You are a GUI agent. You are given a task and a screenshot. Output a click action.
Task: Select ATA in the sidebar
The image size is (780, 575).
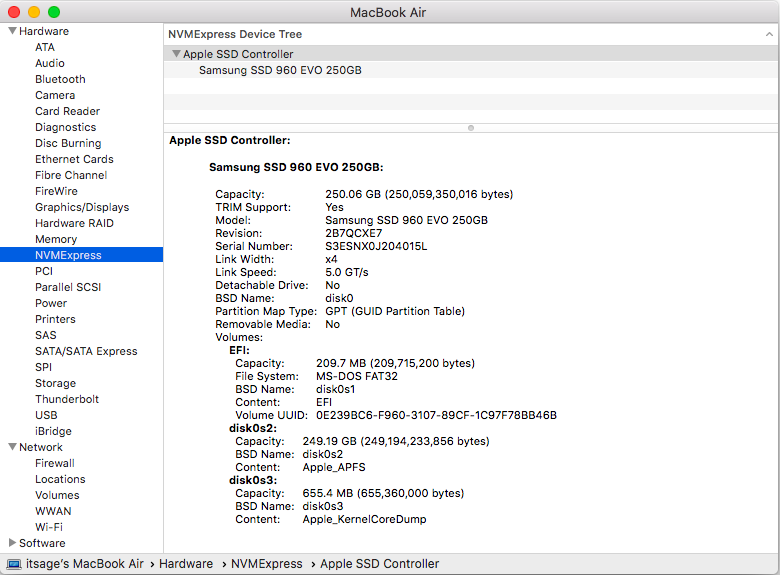[45, 47]
